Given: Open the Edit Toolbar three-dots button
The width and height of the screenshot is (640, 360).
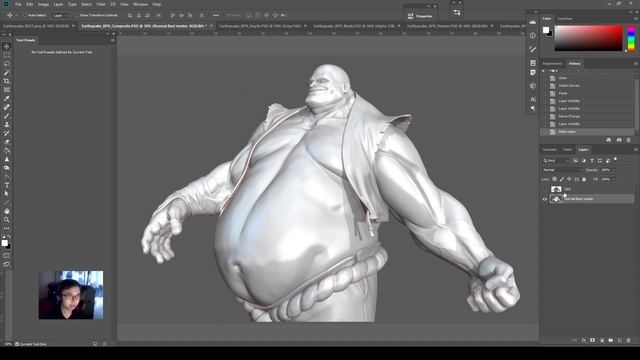Looking at the screenshot, I should (7, 228).
